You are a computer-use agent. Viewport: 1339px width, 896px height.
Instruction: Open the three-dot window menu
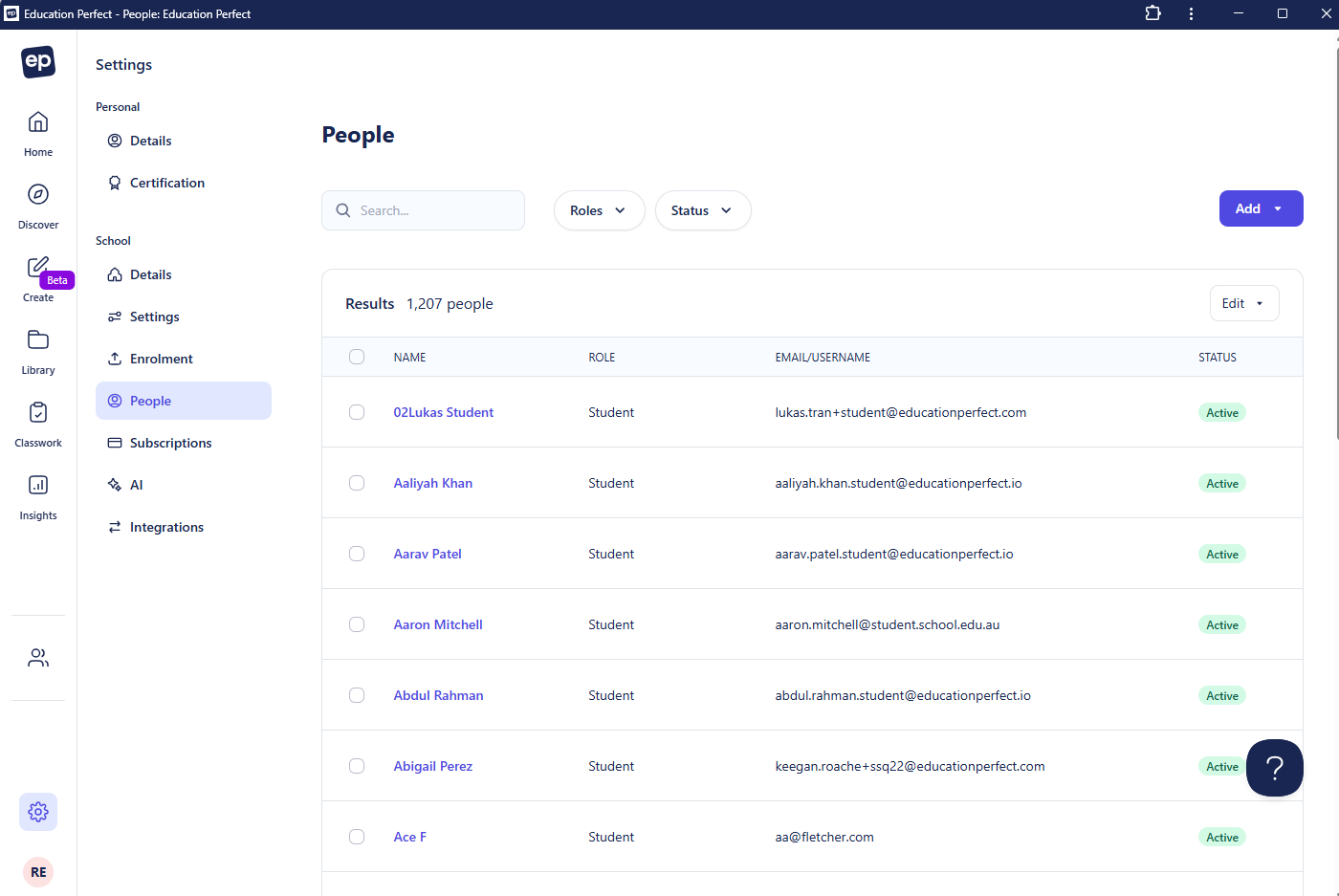pos(1191,13)
